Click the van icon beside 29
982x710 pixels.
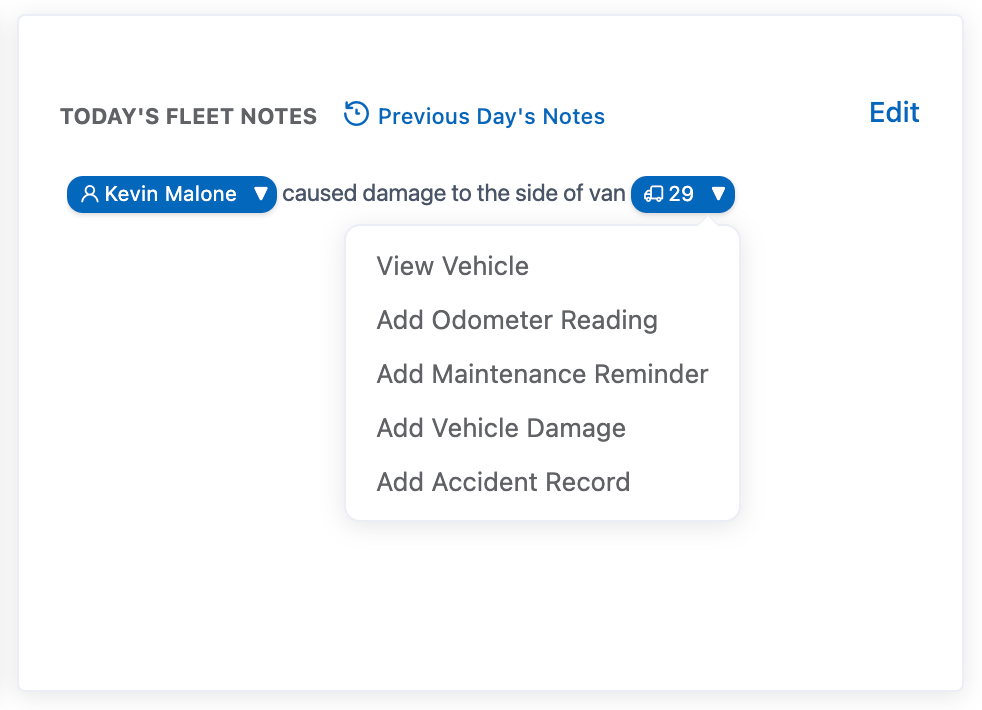click(654, 194)
